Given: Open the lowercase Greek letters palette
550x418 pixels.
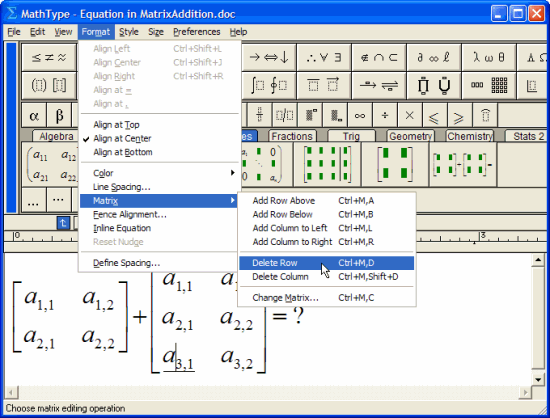Looking at the screenshot, I should (x=489, y=58).
